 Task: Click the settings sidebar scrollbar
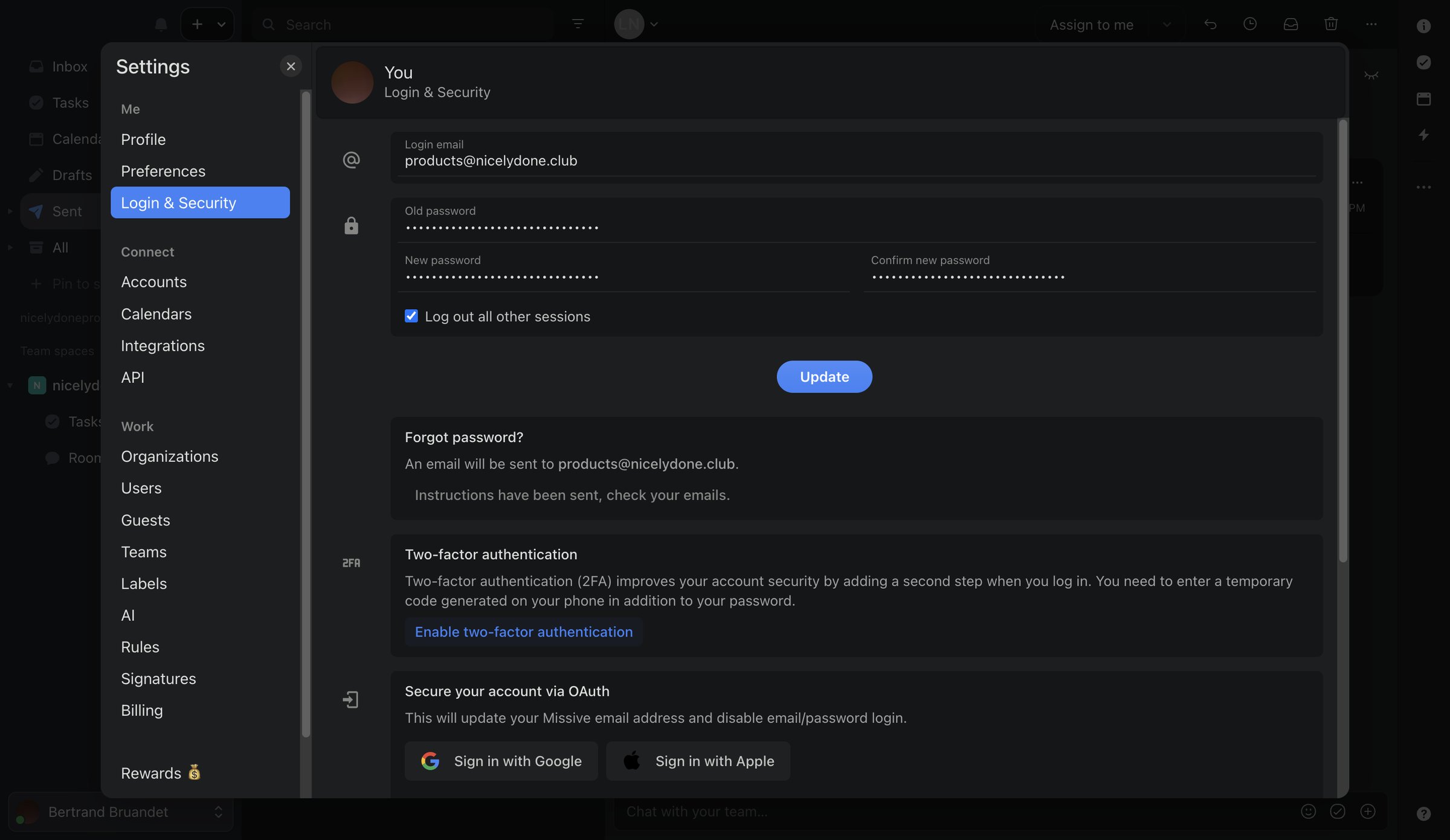pyautogui.click(x=306, y=414)
